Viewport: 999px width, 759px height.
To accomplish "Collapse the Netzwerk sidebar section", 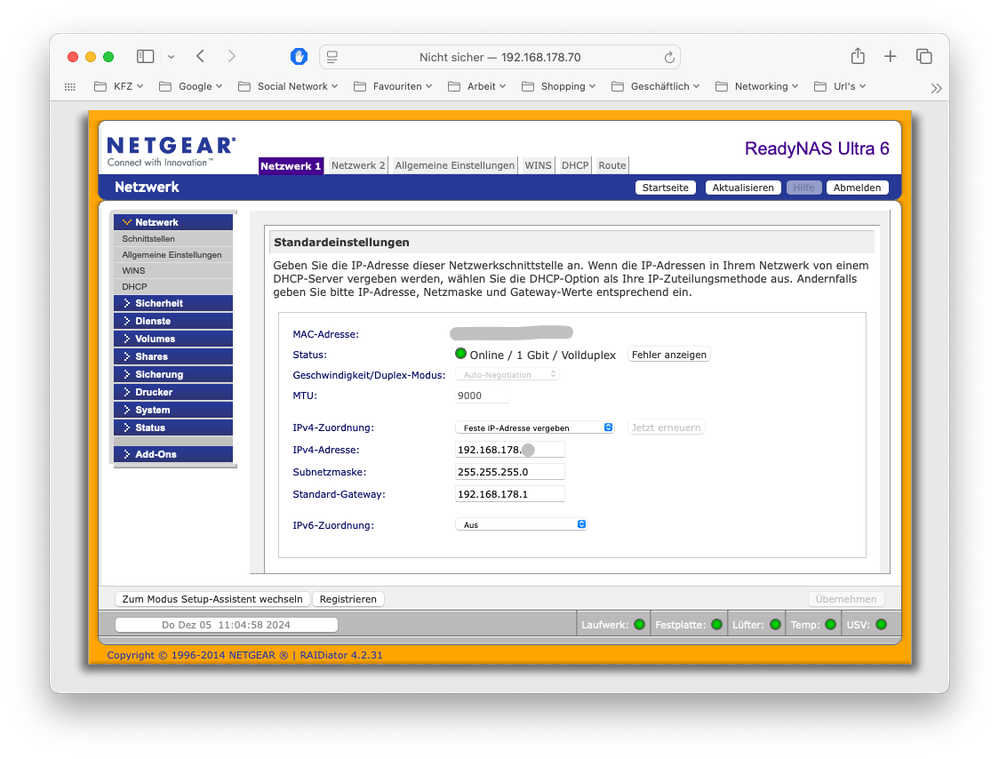I will [x=173, y=222].
